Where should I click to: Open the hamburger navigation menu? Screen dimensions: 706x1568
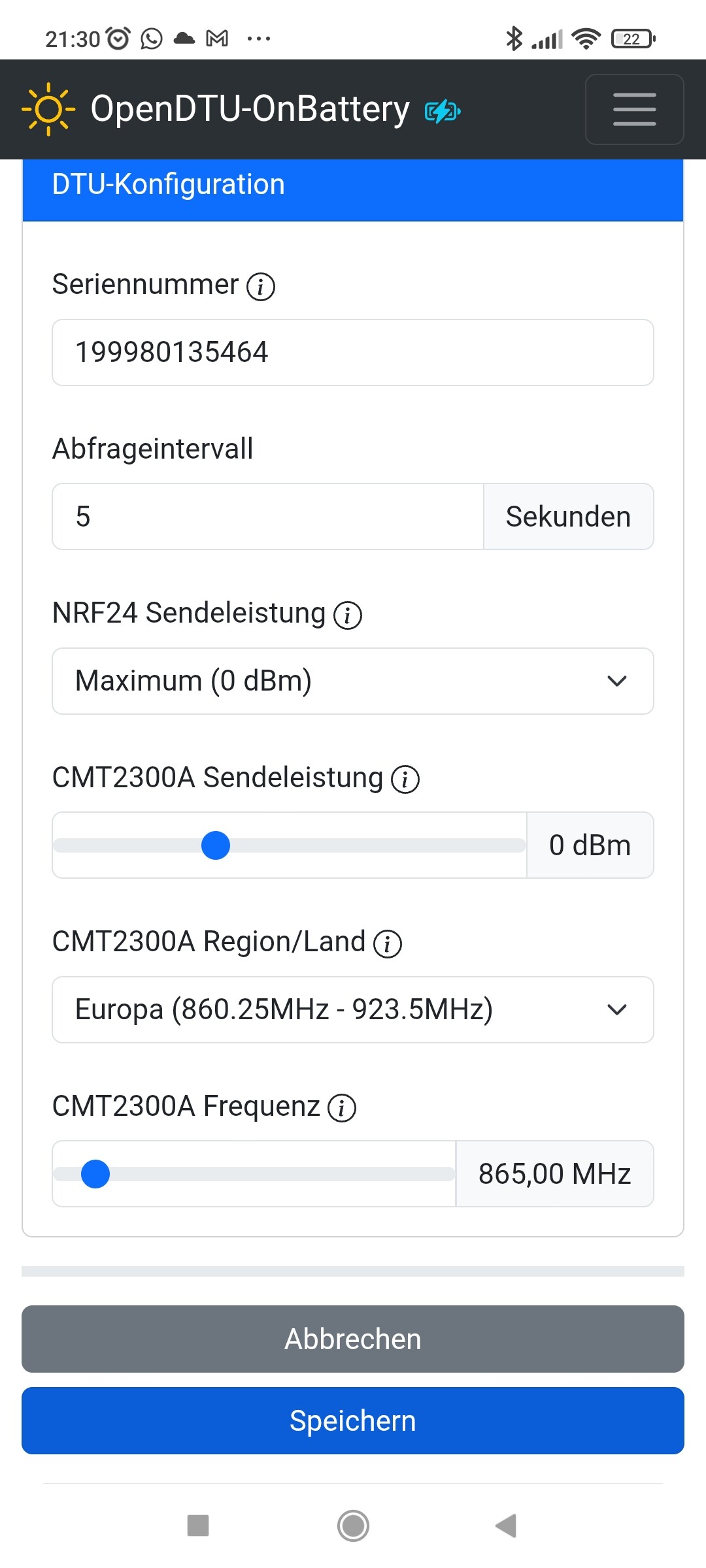coord(634,109)
